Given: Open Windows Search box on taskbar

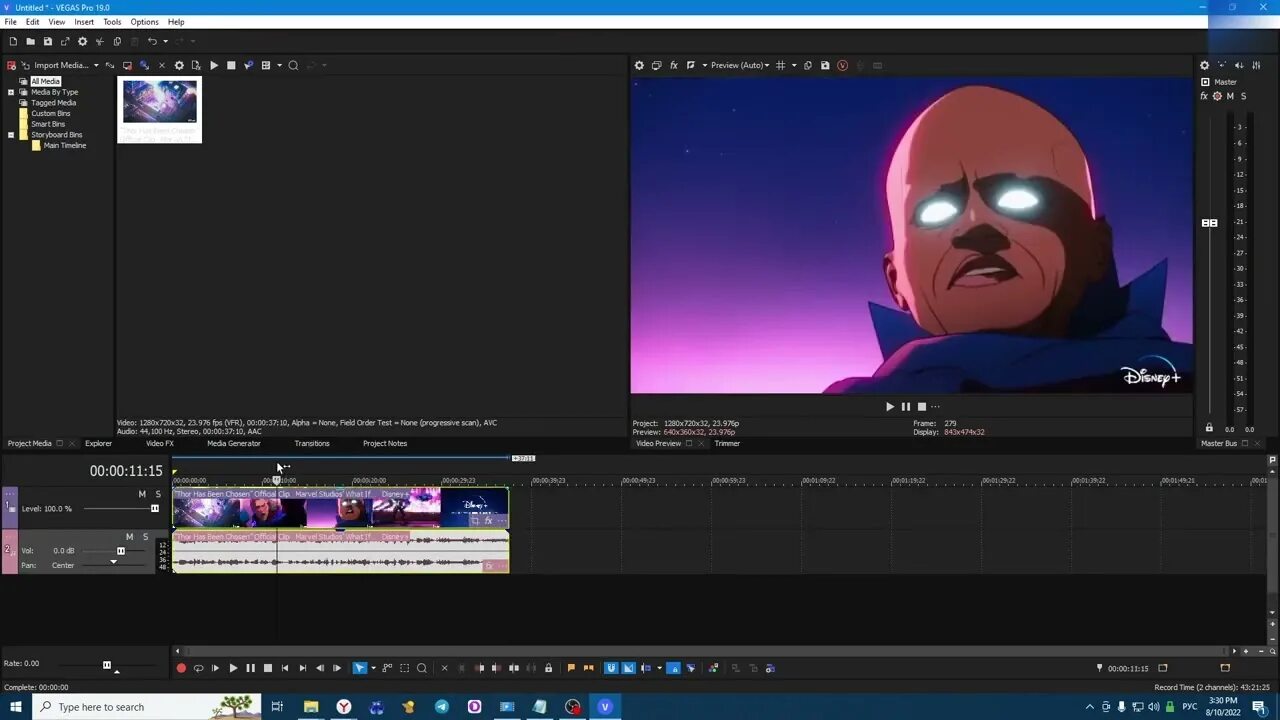Looking at the screenshot, I should pos(147,707).
